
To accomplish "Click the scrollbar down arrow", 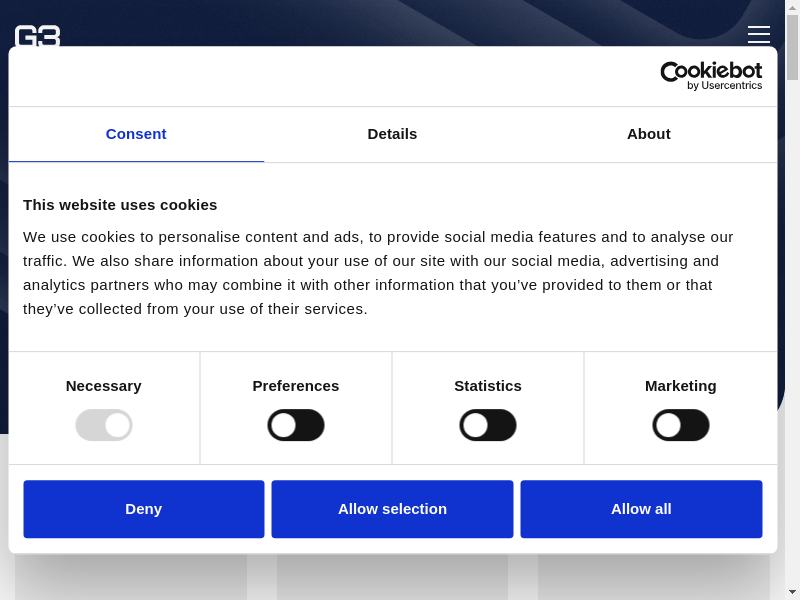I will tap(792, 592).
